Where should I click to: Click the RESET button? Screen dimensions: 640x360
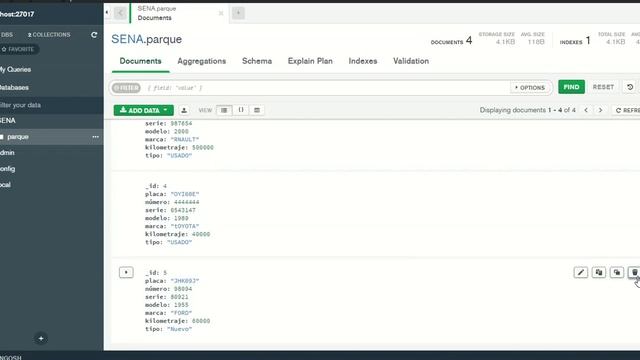click(603, 87)
